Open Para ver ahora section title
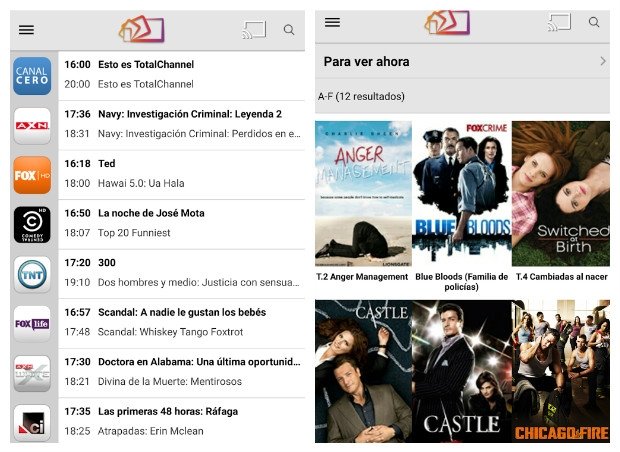 367,62
